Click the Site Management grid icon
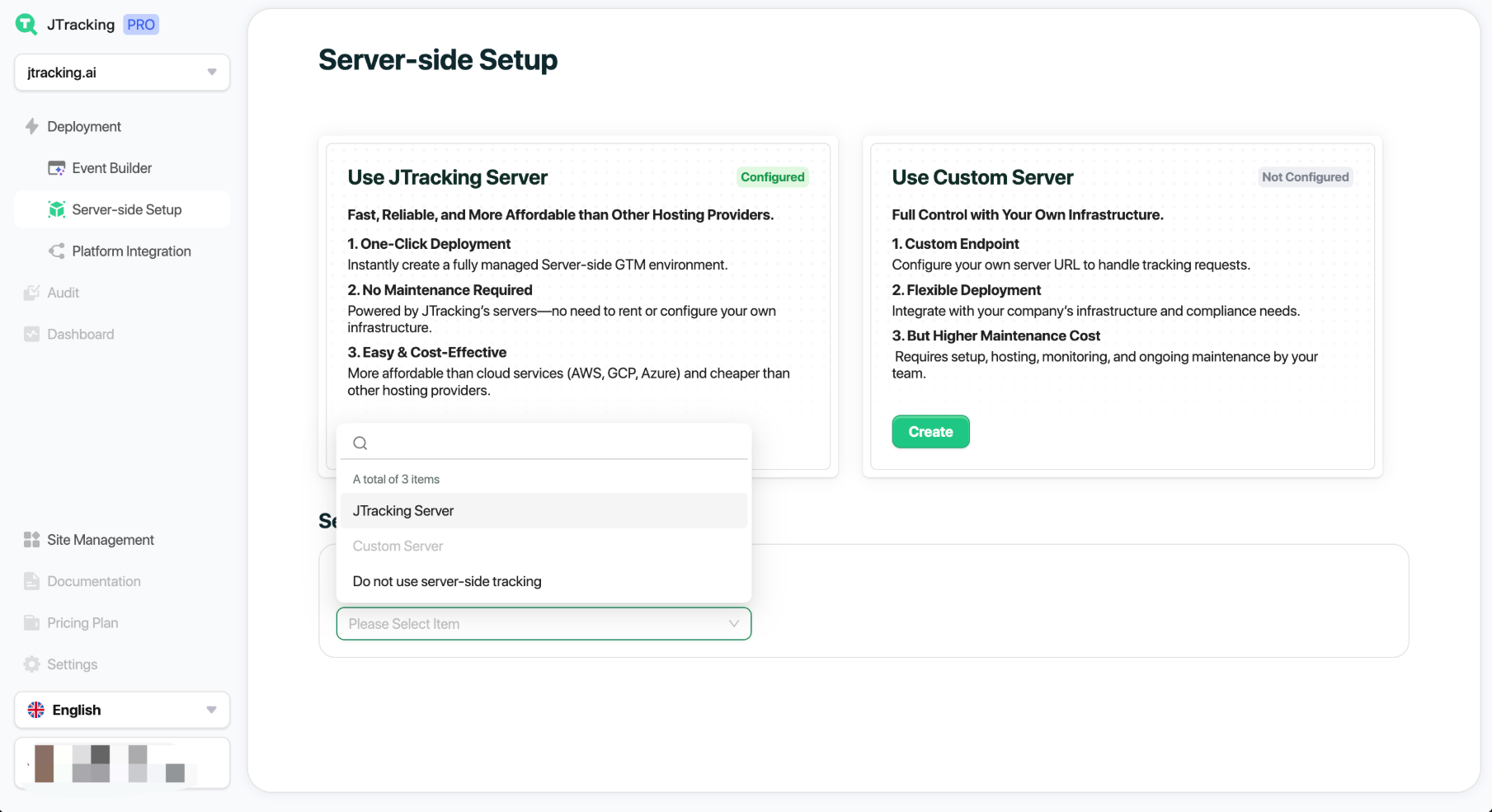The height and width of the screenshot is (812, 1492). [32, 540]
